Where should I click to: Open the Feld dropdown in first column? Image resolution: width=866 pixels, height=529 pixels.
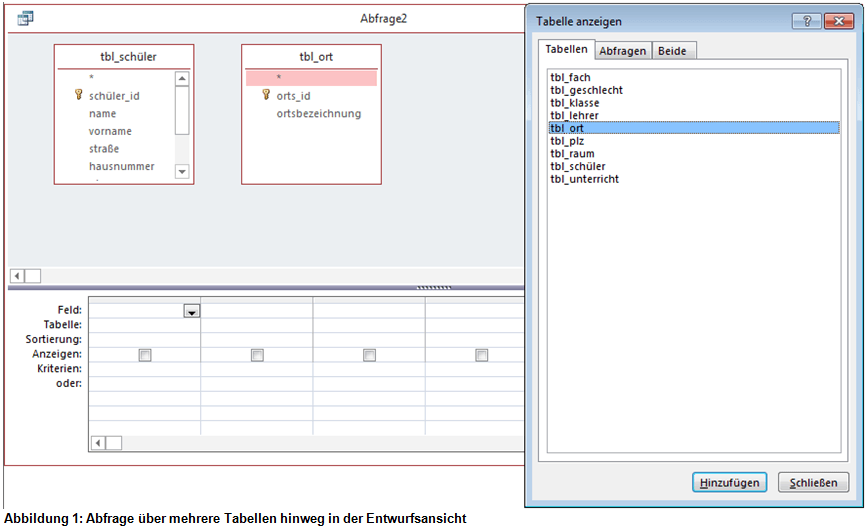[x=191, y=311]
